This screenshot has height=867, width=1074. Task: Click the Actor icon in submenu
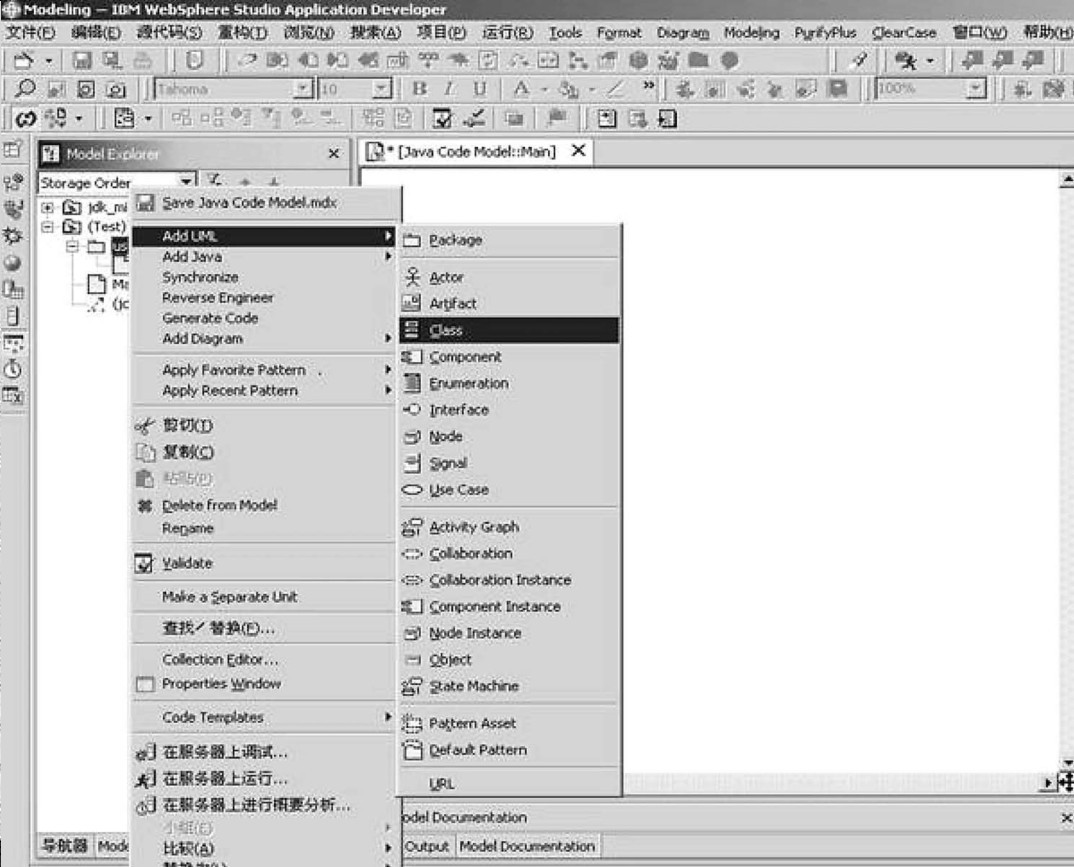tap(411, 277)
